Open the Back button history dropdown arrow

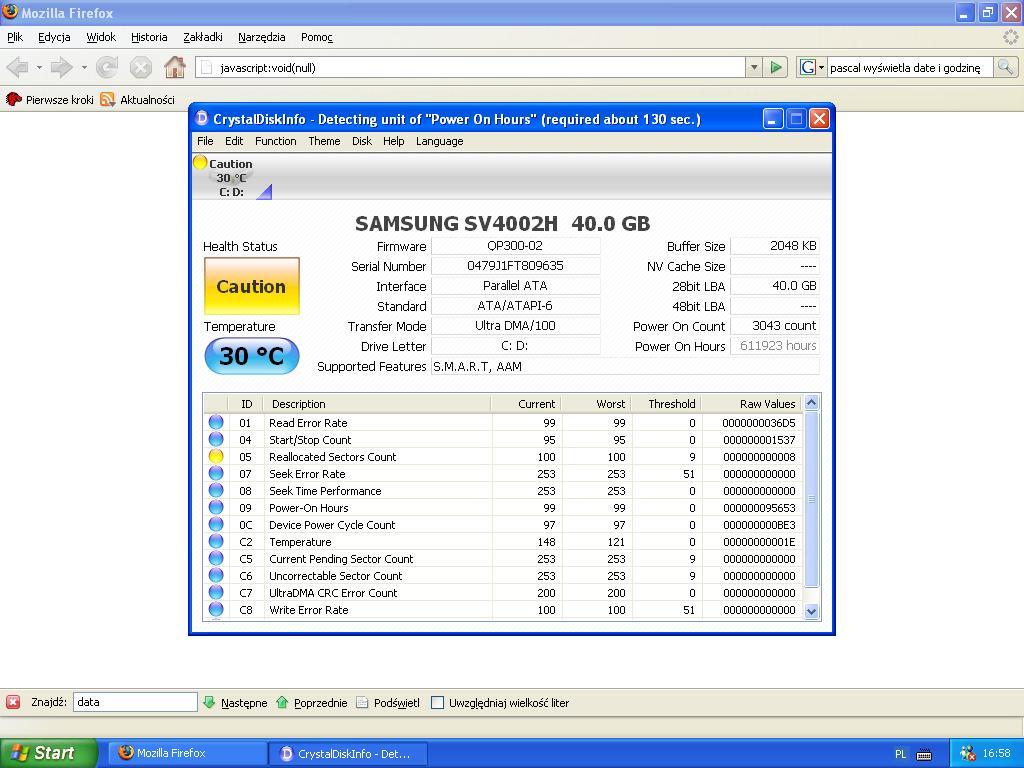click(x=39, y=67)
